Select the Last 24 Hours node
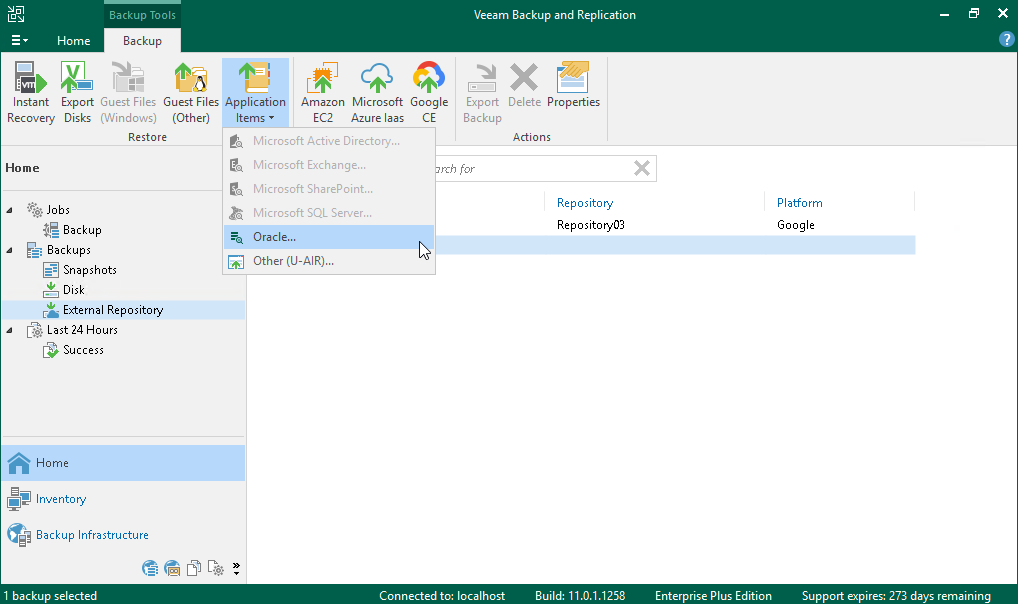1018x604 pixels. (x=82, y=330)
